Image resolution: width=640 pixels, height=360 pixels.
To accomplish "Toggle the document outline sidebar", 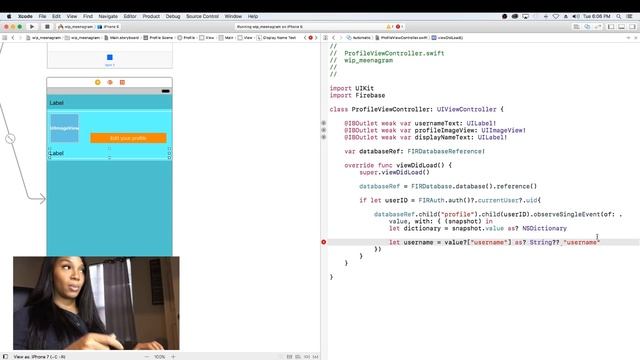I will click(5, 356).
